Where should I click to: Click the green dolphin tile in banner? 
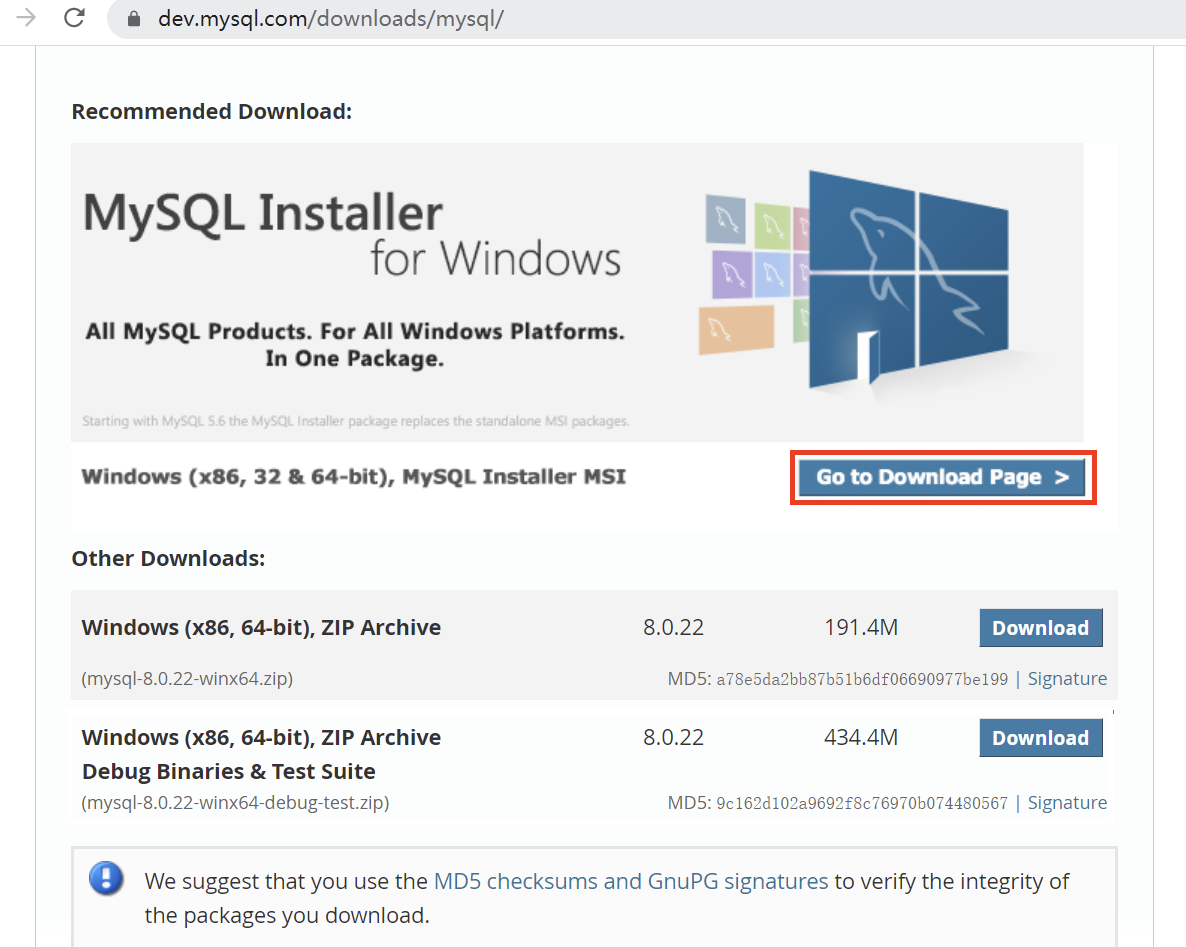tap(773, 225)
